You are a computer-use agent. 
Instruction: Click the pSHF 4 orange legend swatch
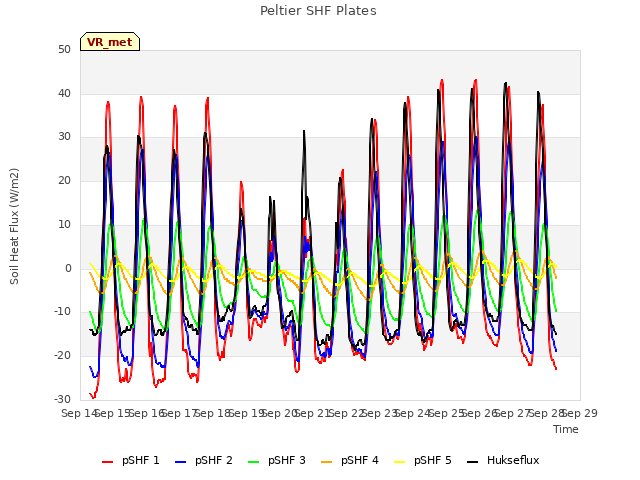327,462
